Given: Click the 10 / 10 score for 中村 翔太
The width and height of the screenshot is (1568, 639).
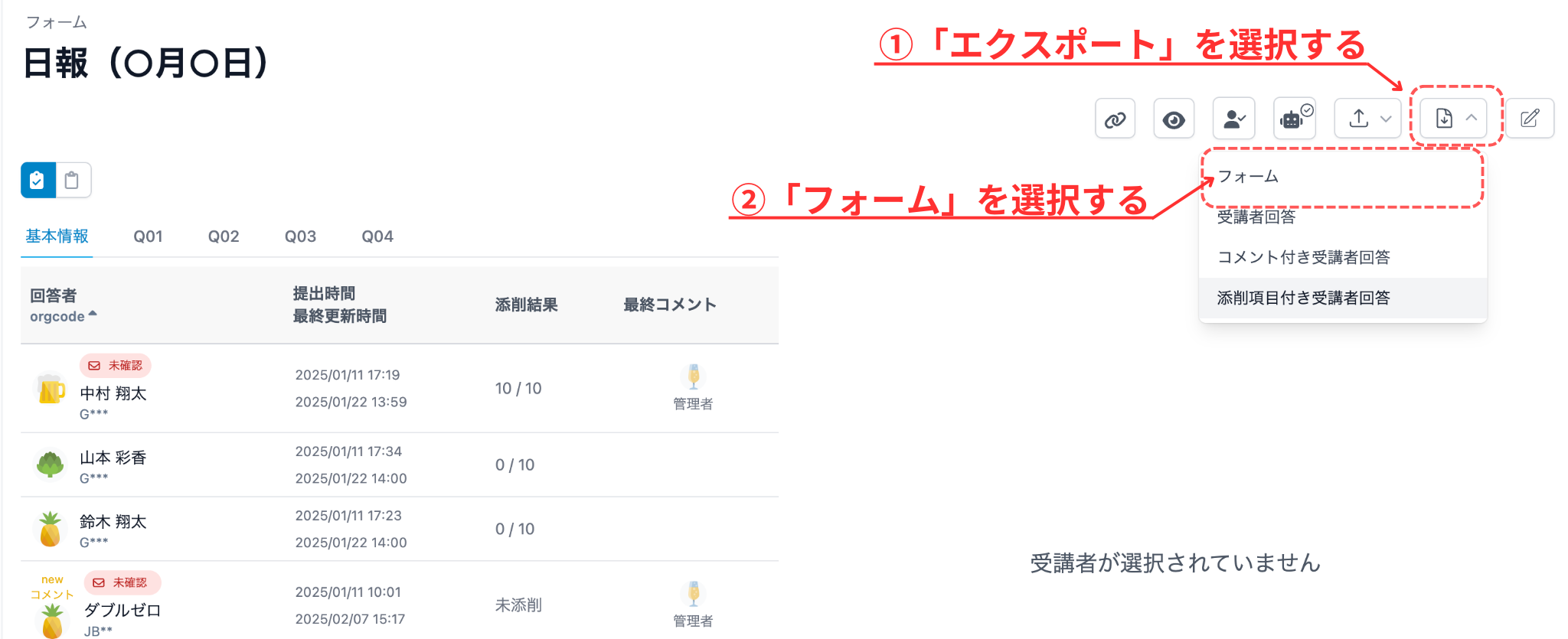Looking at the screenshot, I should [x=518, y=388].
